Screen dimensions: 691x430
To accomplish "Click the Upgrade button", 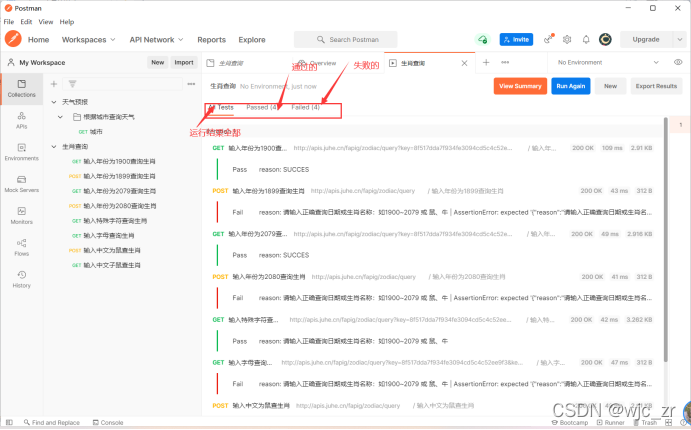I will (x=646, y=39).
